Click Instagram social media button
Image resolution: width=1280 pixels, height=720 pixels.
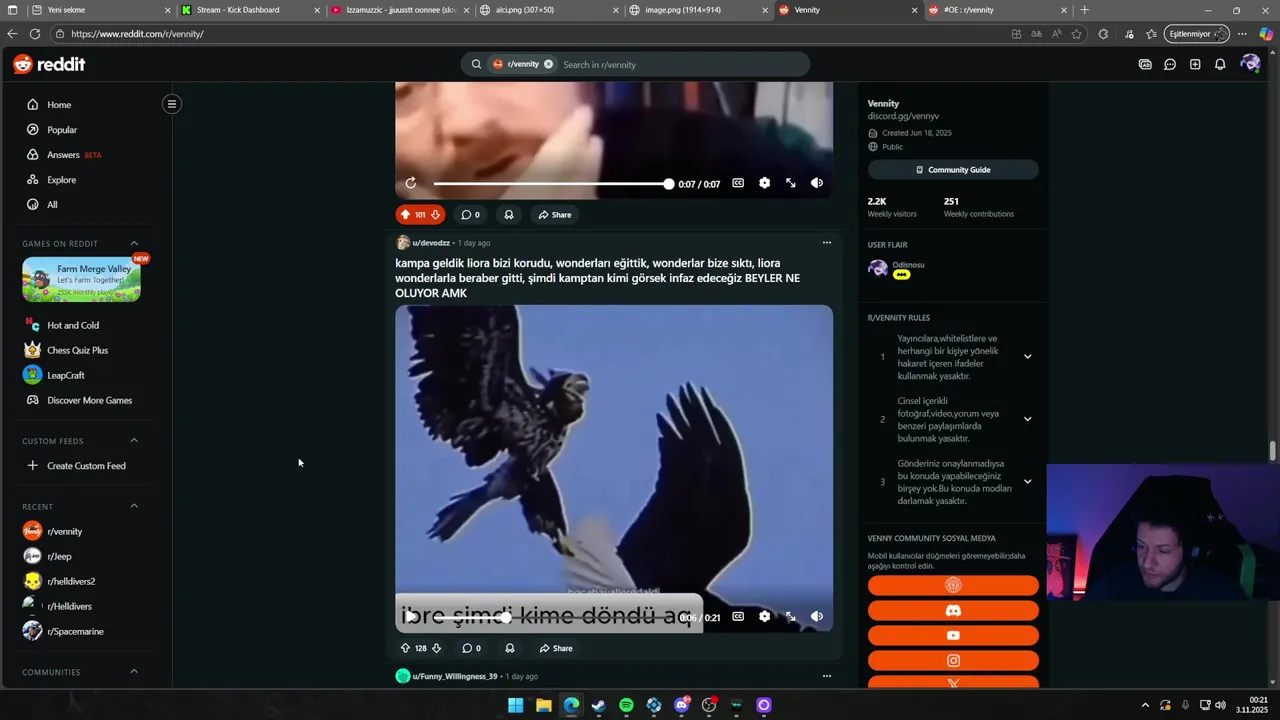[953, 660]
